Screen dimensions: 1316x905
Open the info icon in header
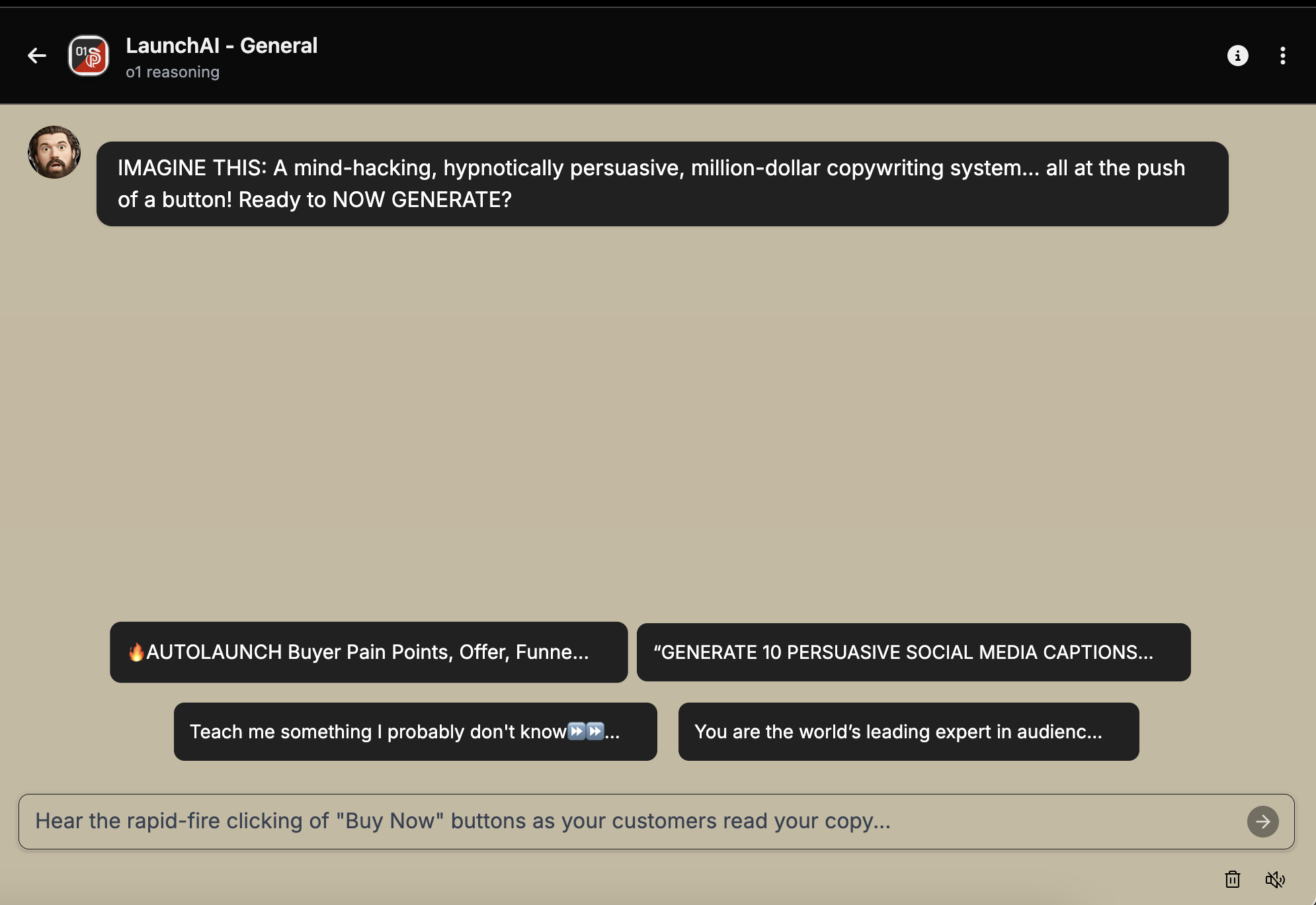click(1237, 56)
